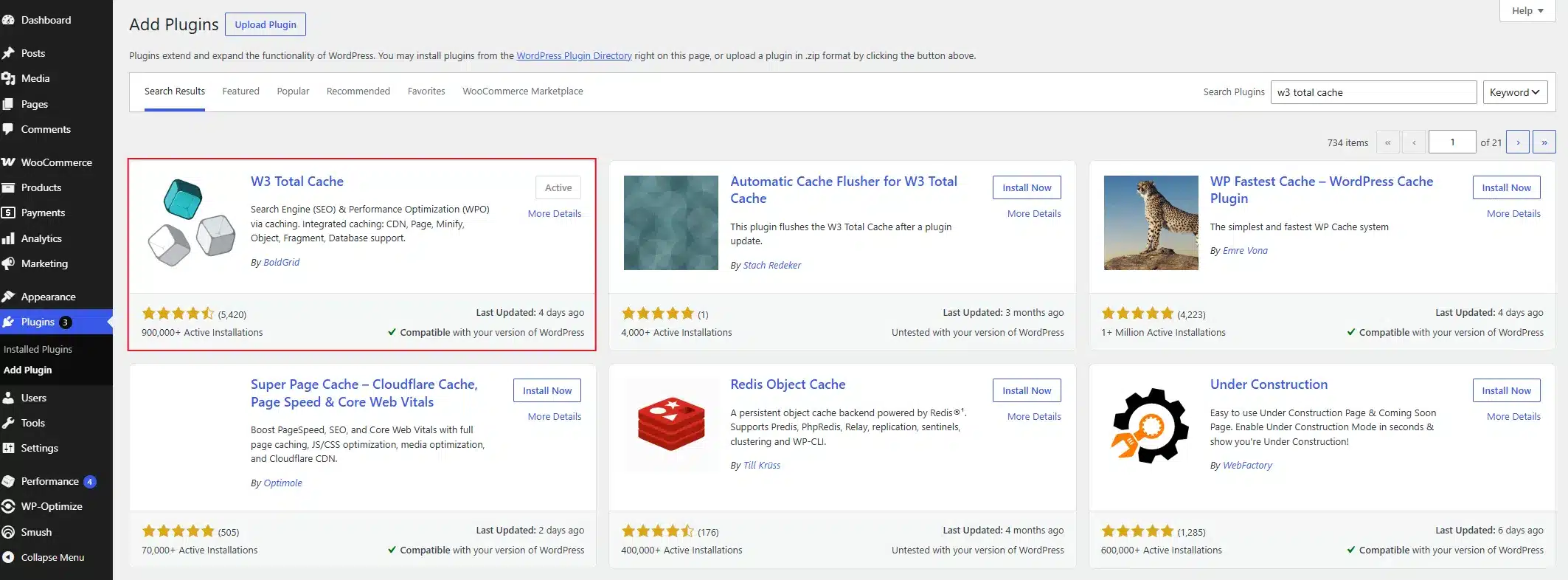This screenshot has height=580, width=1568.
Task: Click the Comments speech bubble icon
Action: 8,129
